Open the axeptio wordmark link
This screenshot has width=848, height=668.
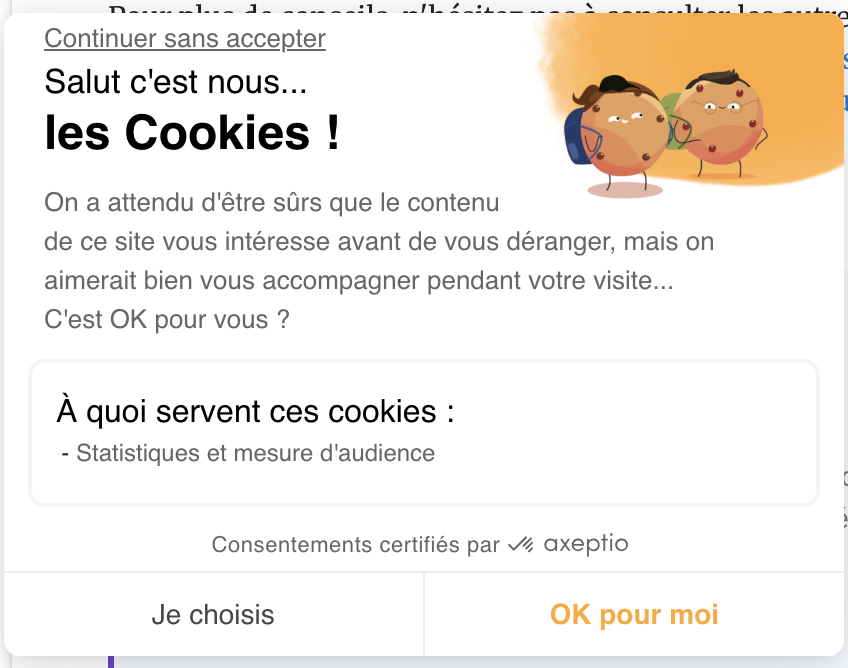pyautogui.click(x=586, y=544)
